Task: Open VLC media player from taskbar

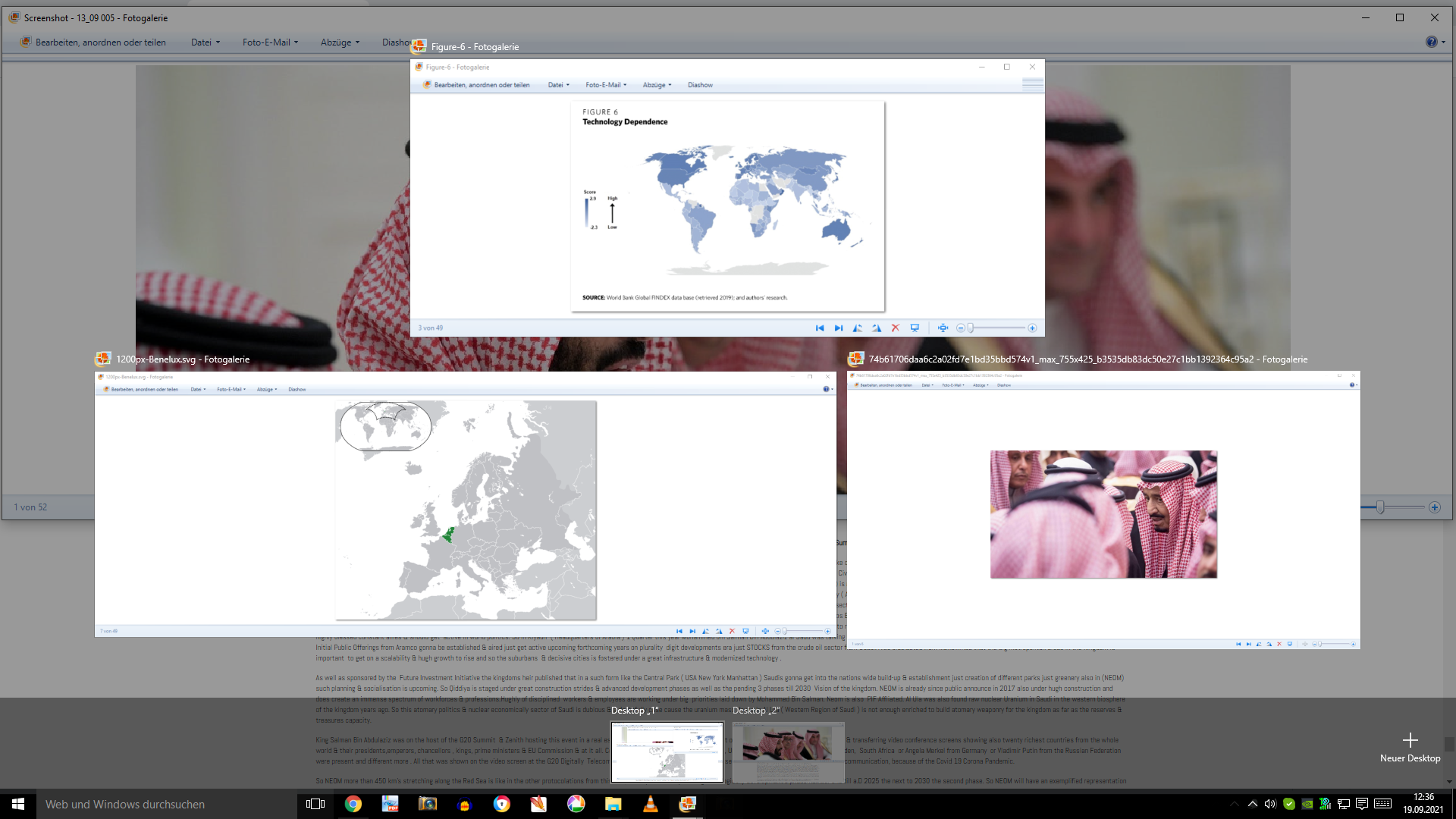Action: [x=651, y=804]
